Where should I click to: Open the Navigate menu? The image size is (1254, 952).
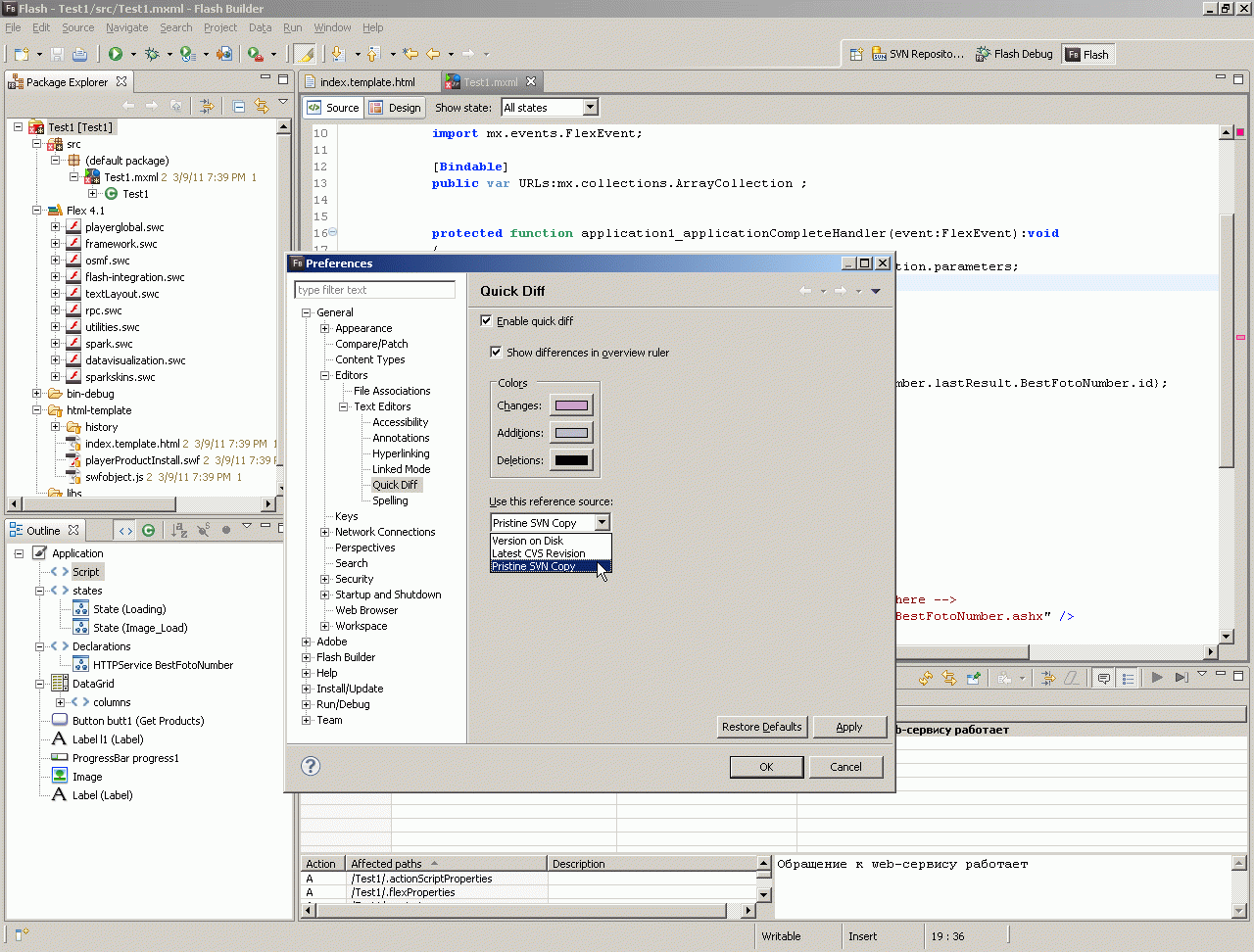(x=127, y=27)
